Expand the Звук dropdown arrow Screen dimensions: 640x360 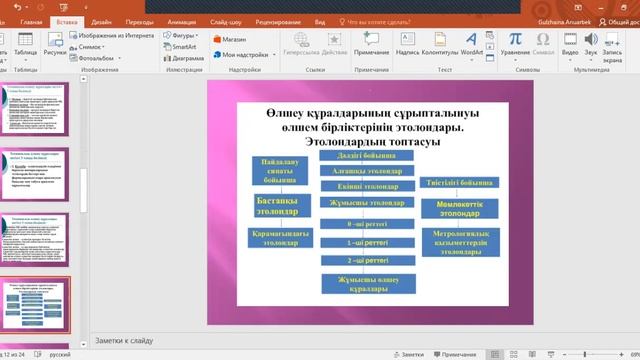tap(591, 60)
